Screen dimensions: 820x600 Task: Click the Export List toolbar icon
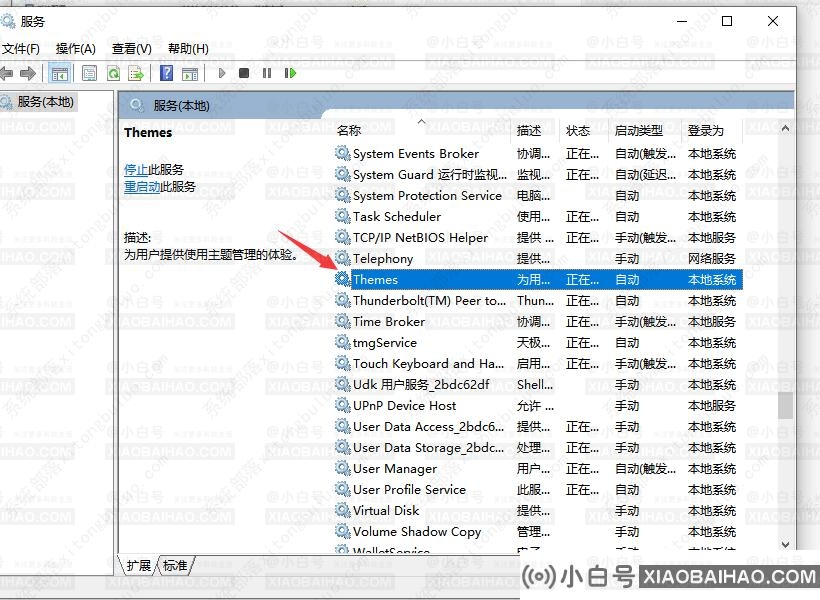pos(136,73)
